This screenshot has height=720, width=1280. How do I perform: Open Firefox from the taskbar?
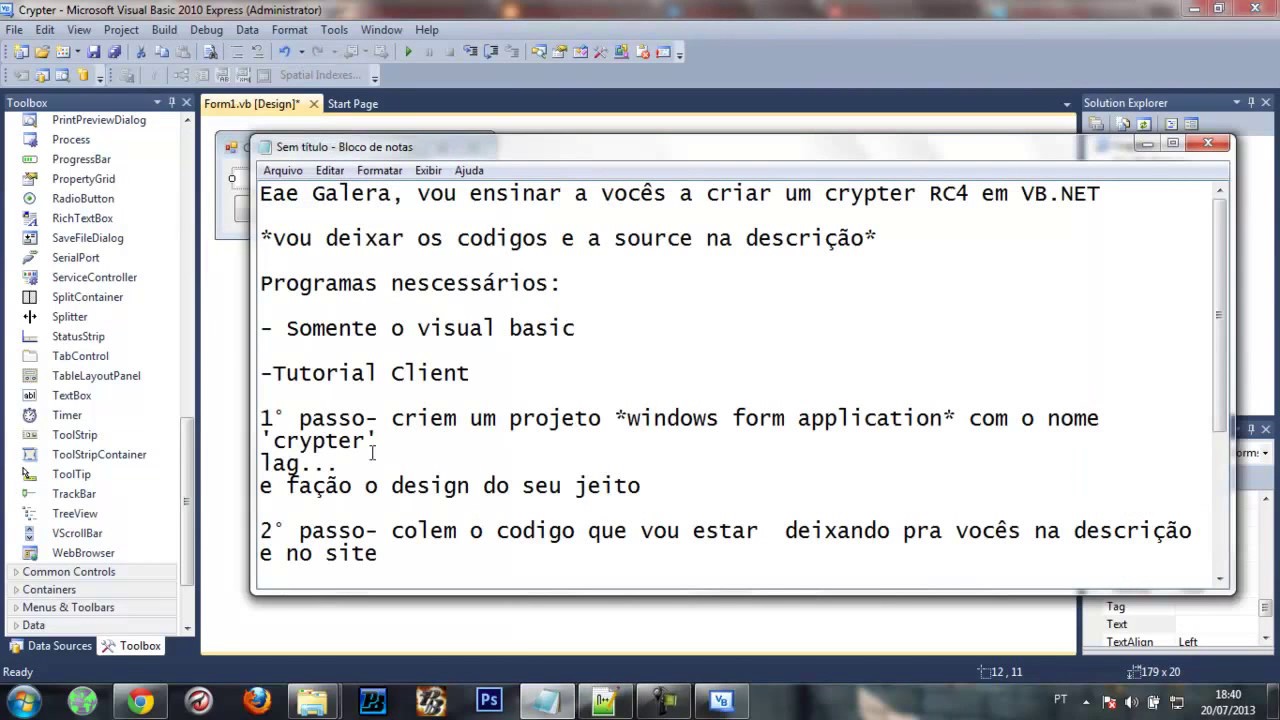pyautogui.click(x=257, y=701)
